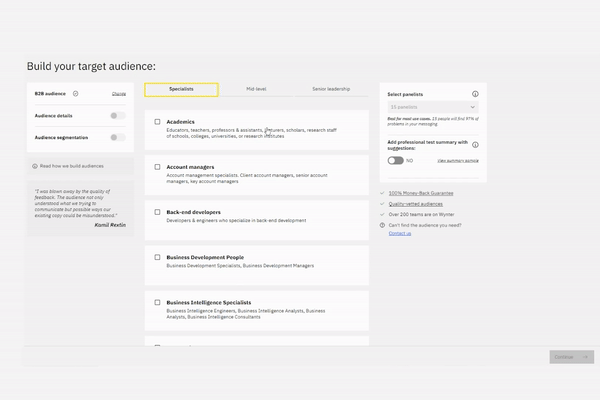600x400 pixels.
Task: Click info icon beside professional test summary
Action: click(x=475, y=145)
